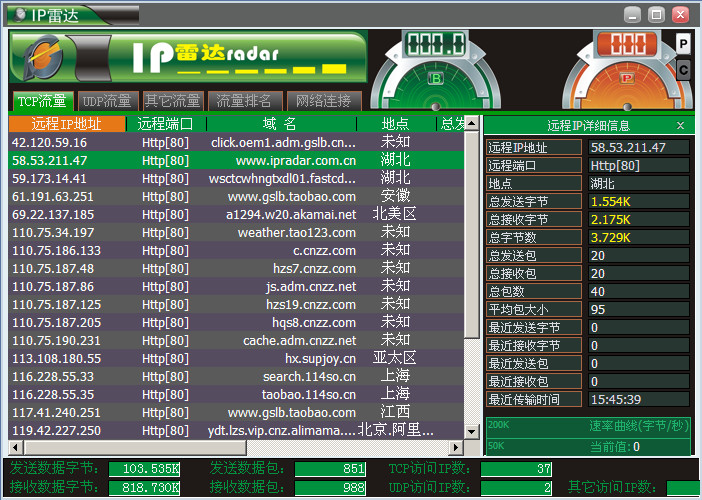Select the js.adm.cnzz.net row
The image size is (702, 500).
point(236,286)
